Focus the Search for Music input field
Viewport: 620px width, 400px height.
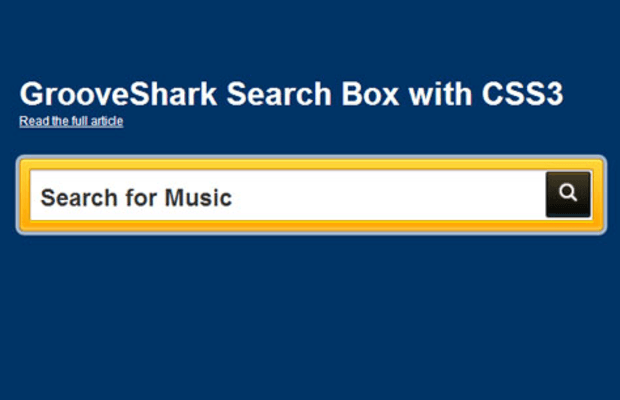(288, 195)
